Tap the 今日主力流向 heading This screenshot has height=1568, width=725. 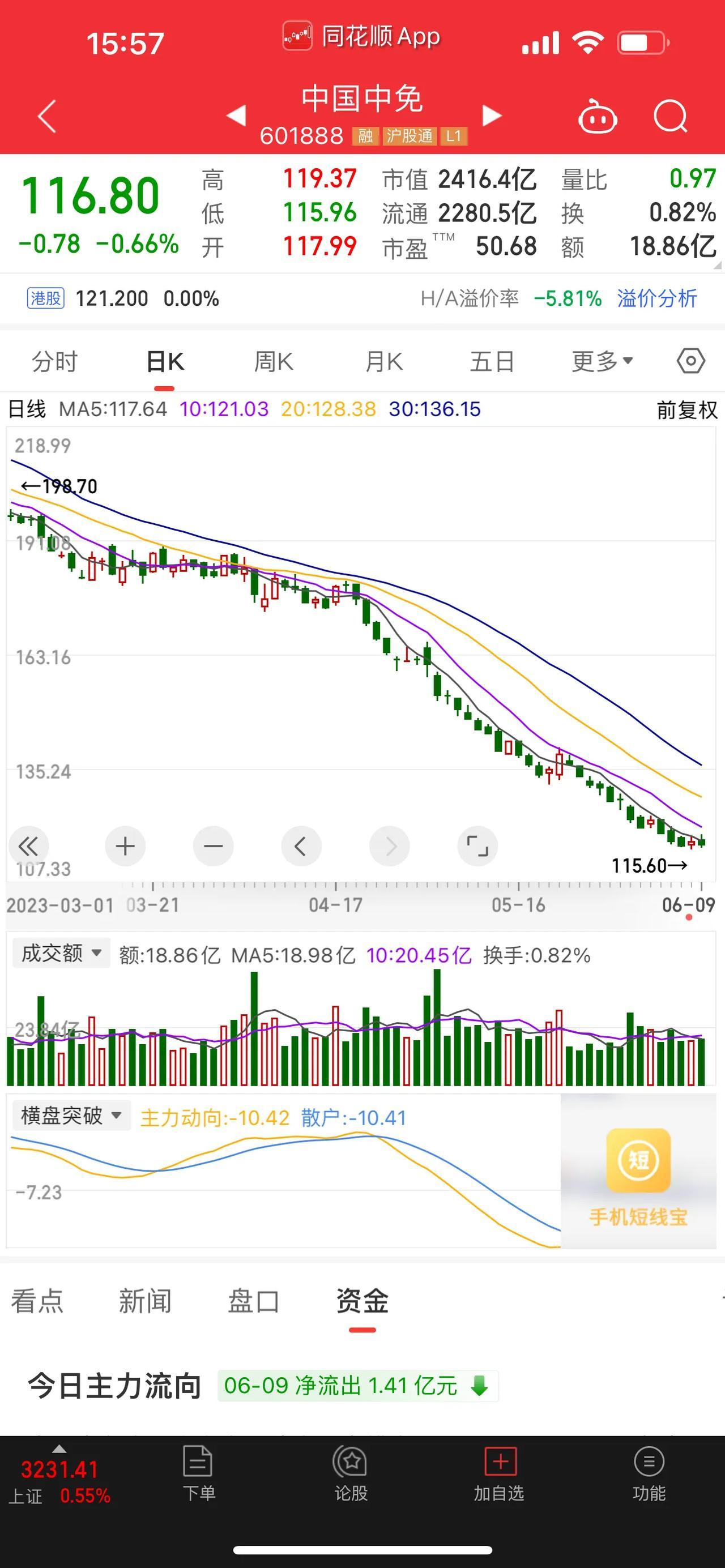point(114,1386)
